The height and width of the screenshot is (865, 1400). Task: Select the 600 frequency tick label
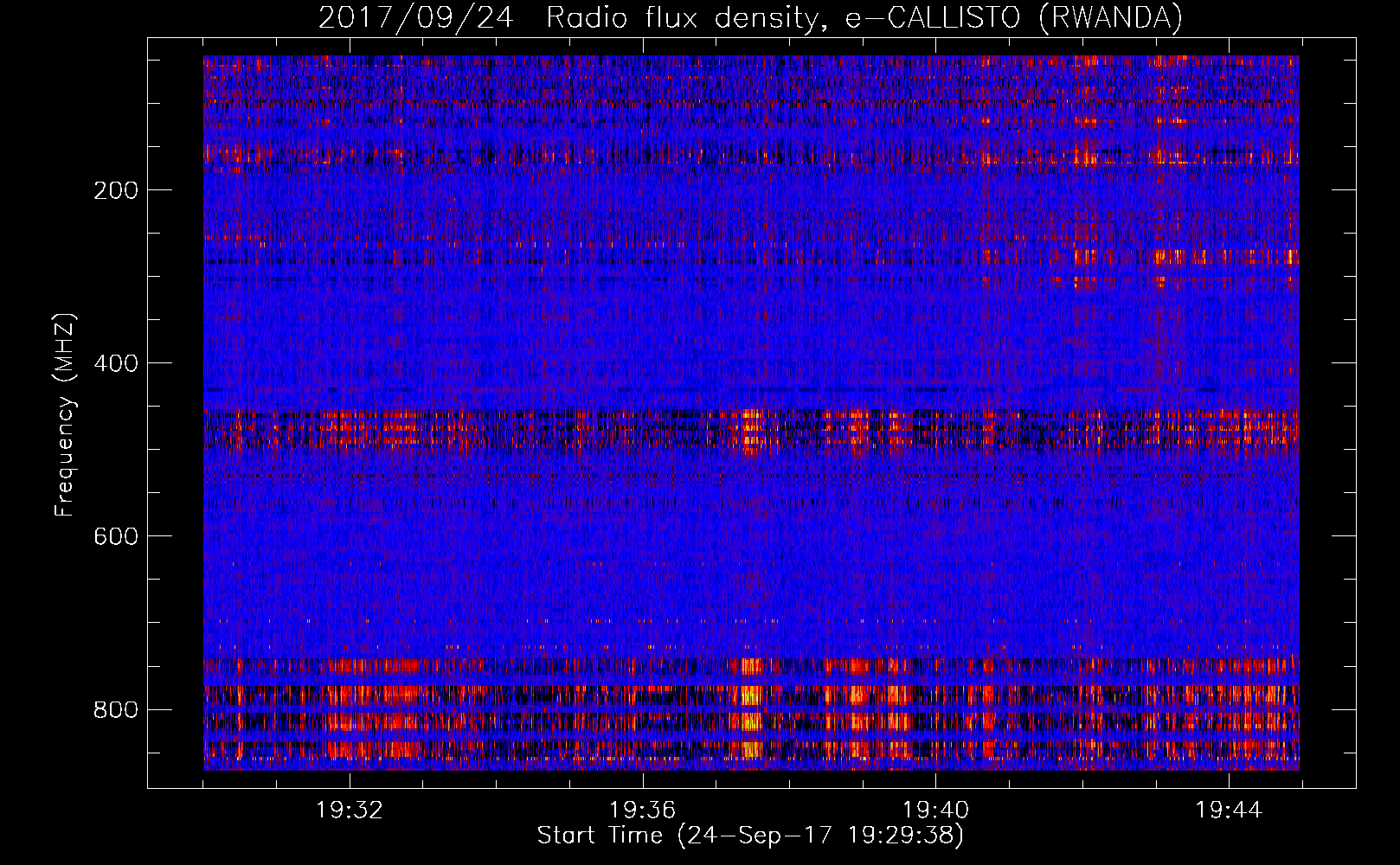tap(115, 536)
